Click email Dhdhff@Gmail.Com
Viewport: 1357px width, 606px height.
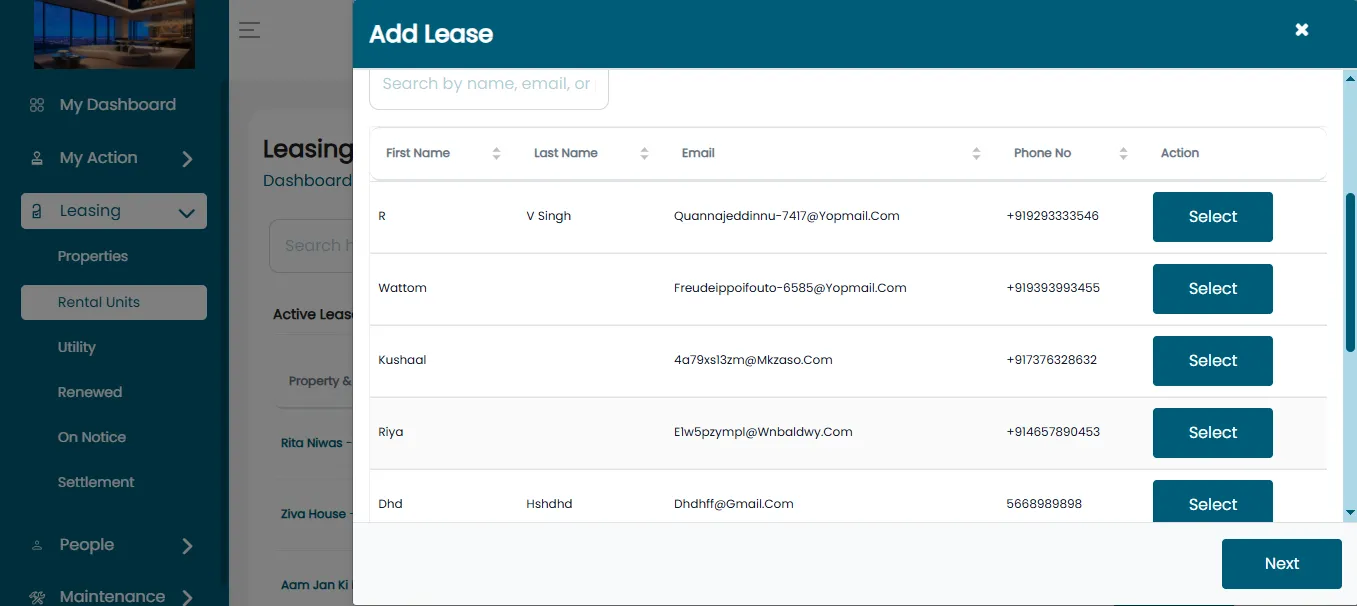tap(734, 504)
